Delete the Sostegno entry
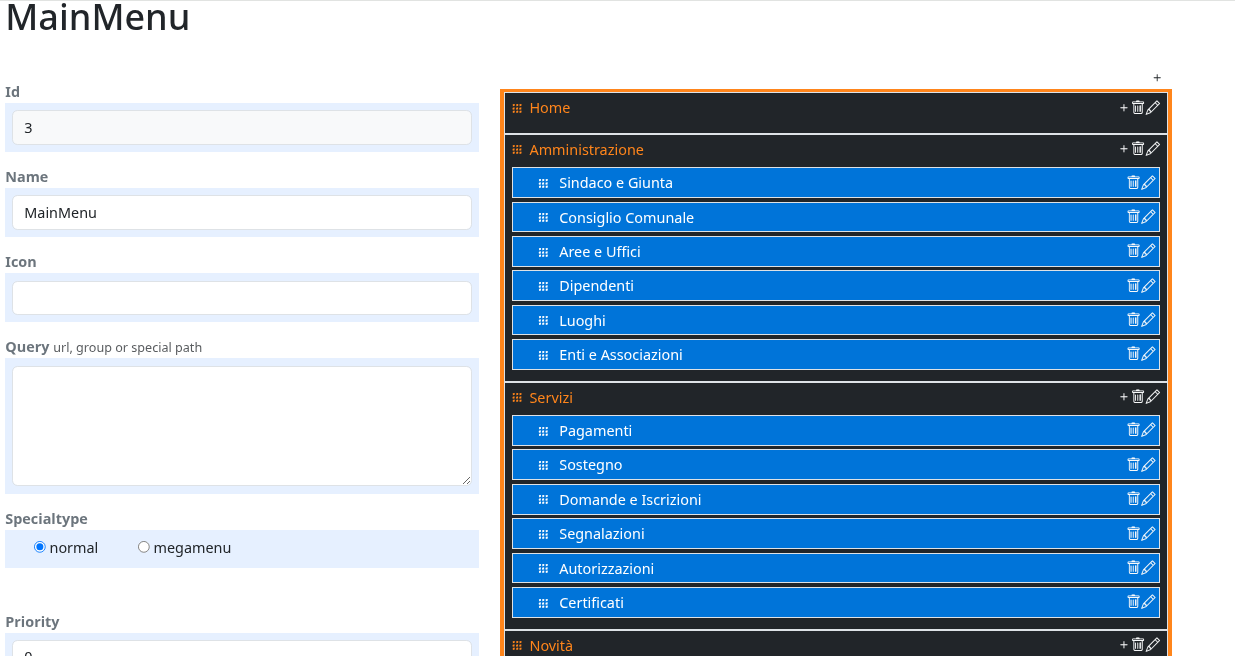The height and width of the screenshot is (656, 1235). [x=1134, y=464]
